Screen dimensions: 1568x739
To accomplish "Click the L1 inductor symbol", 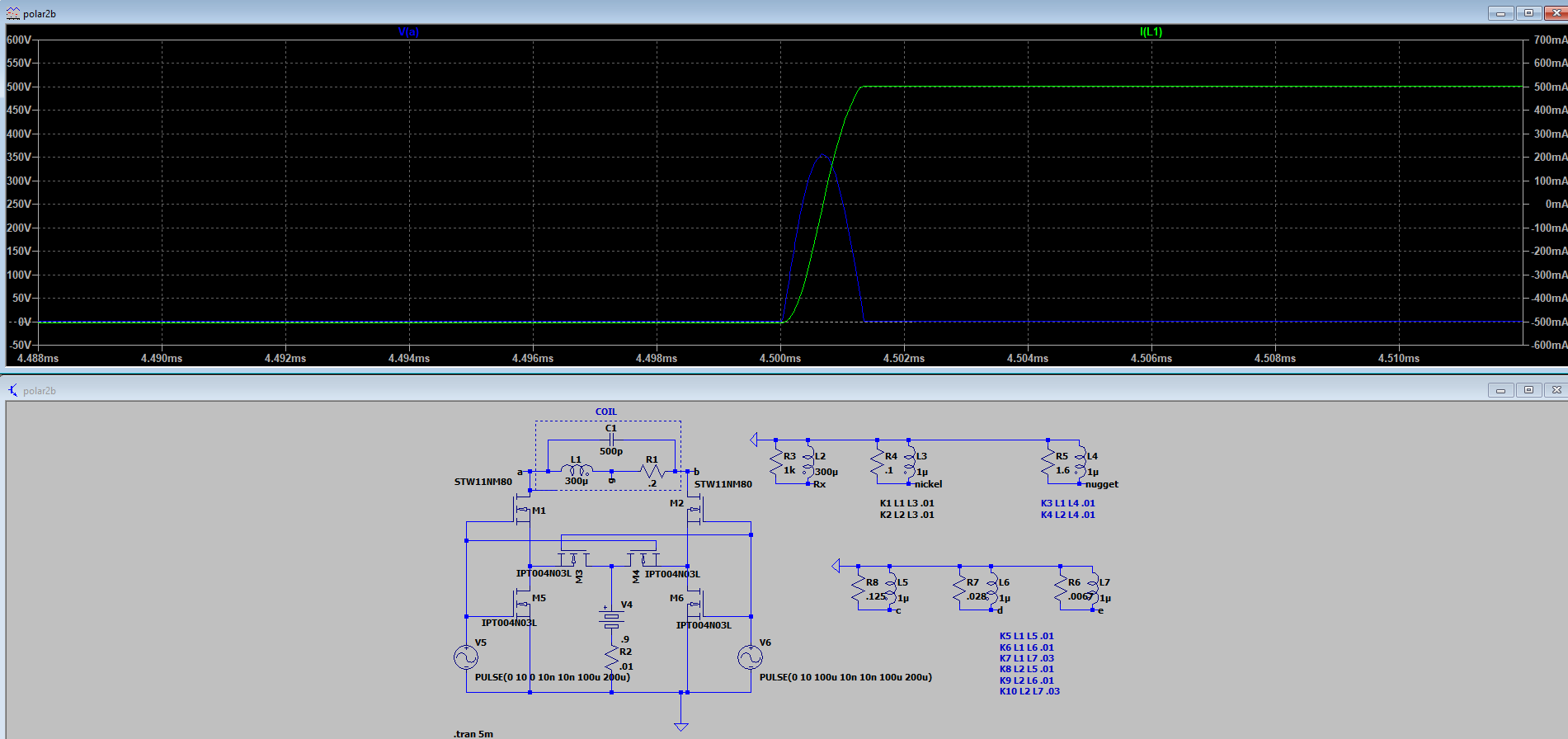I will click(x=577, y=470).
